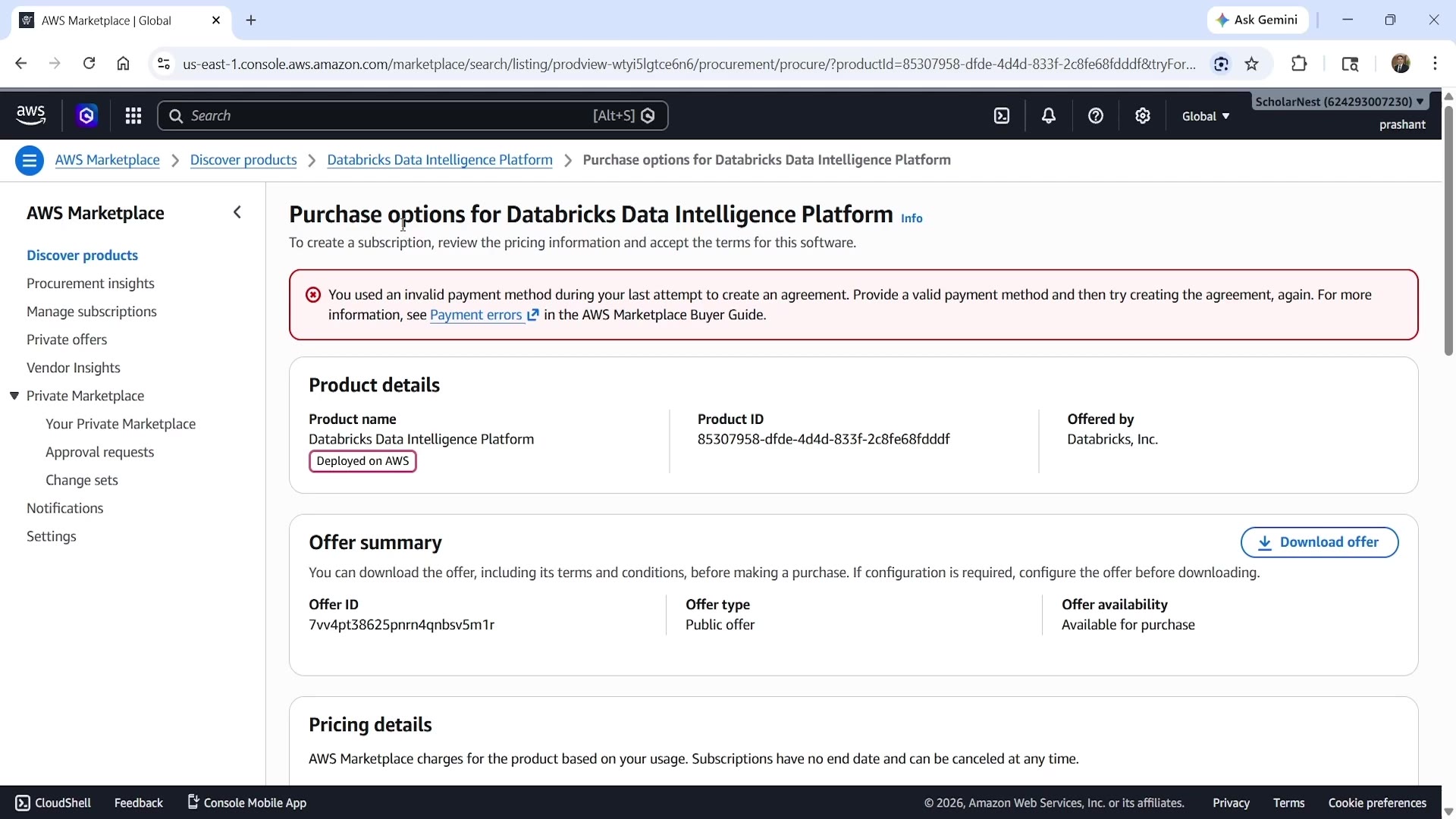Click the Download offer button

tap(1319, 542)
